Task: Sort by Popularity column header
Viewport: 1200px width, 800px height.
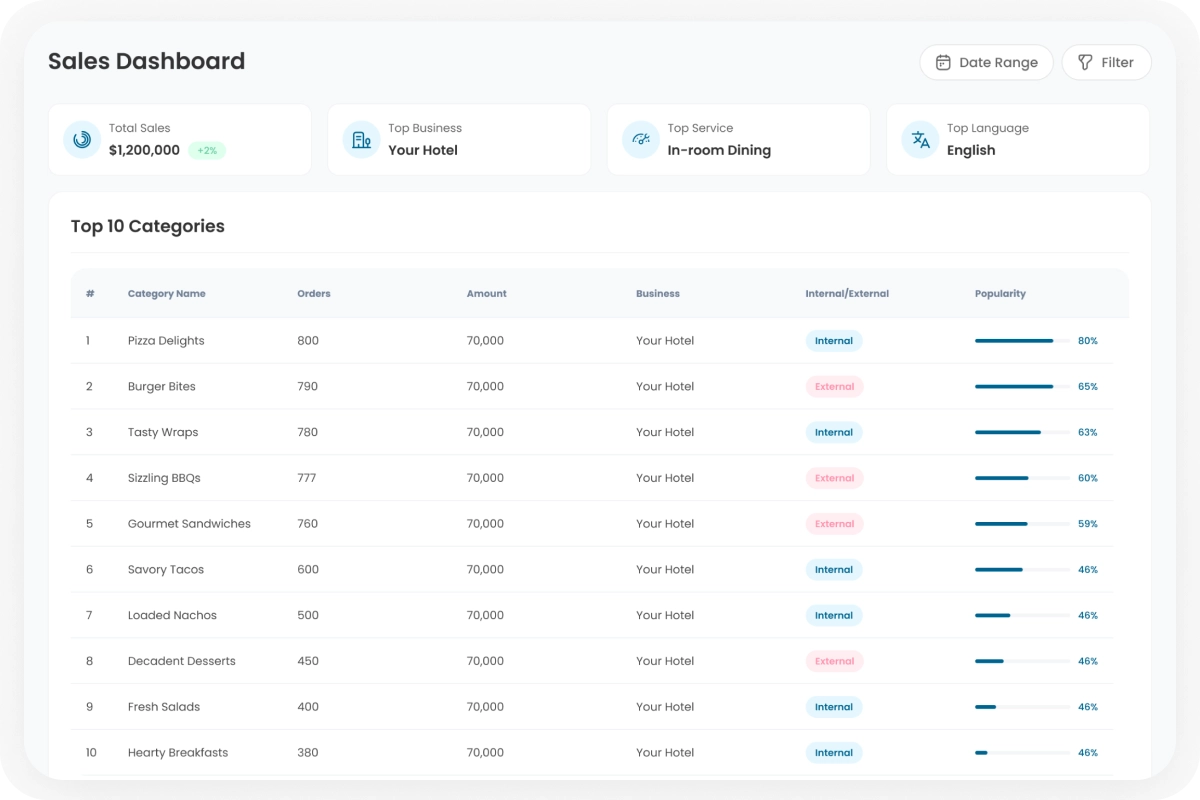Action: 1000,294
